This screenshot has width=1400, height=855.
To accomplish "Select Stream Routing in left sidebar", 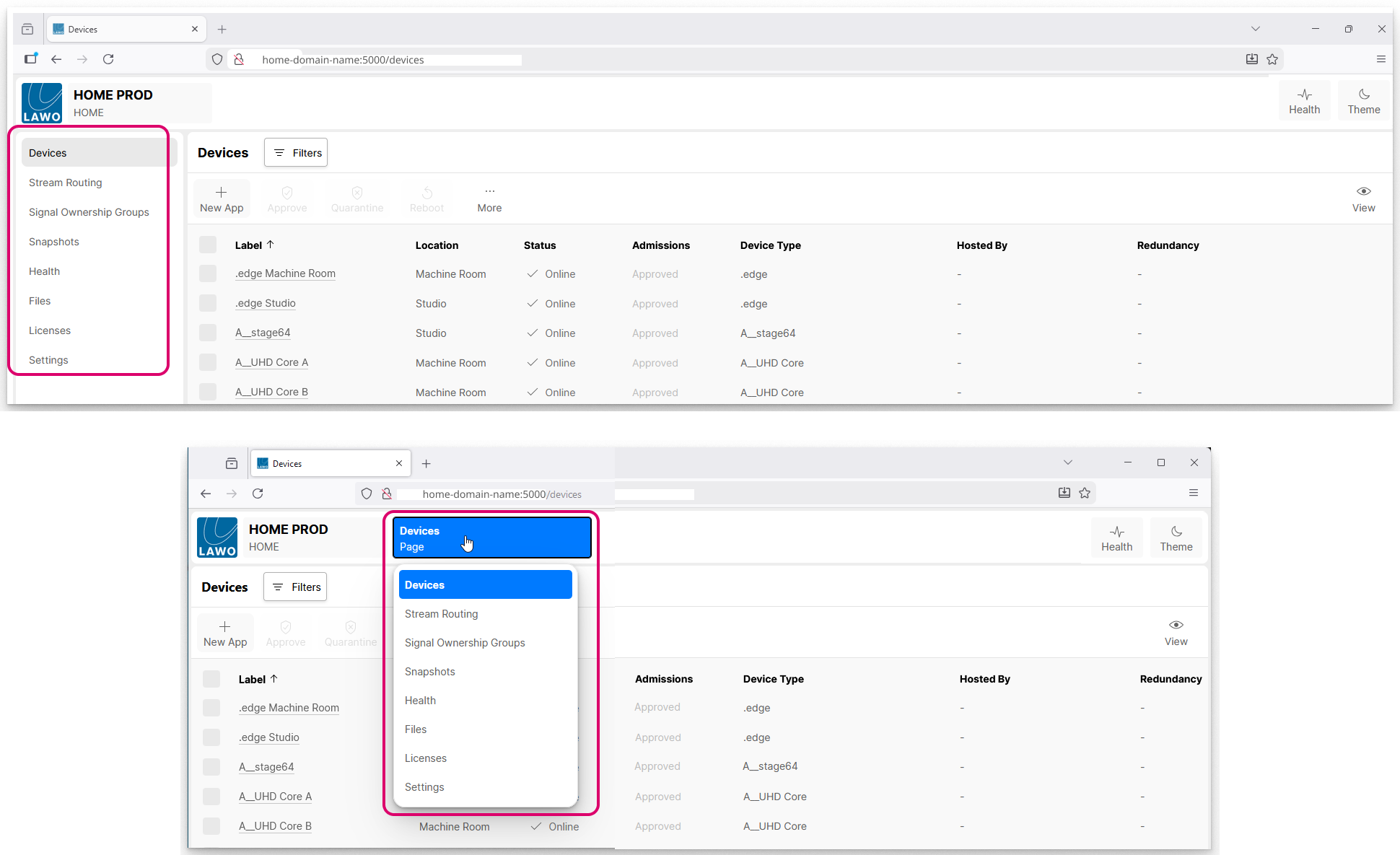I will pos(66,183).
